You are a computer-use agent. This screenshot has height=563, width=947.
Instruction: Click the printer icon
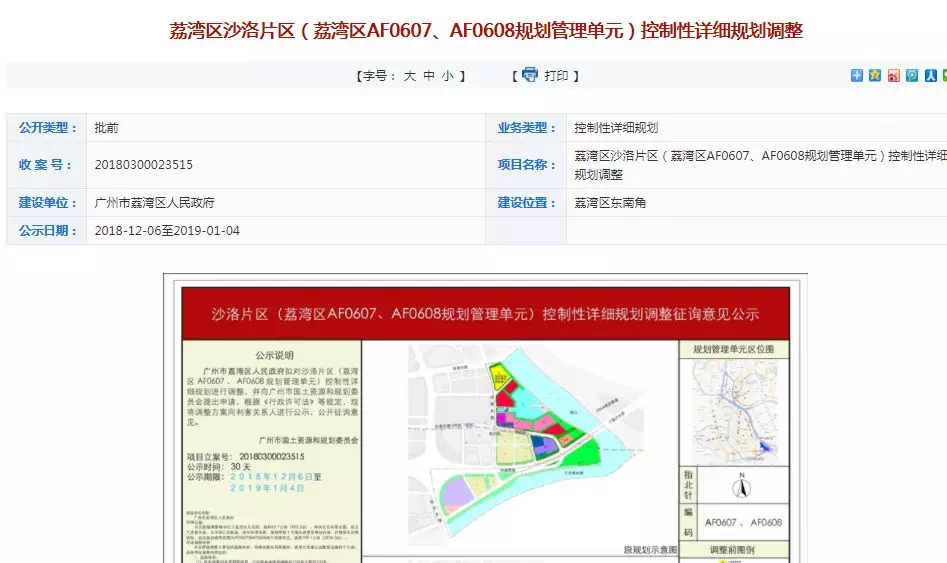[530, 74]
